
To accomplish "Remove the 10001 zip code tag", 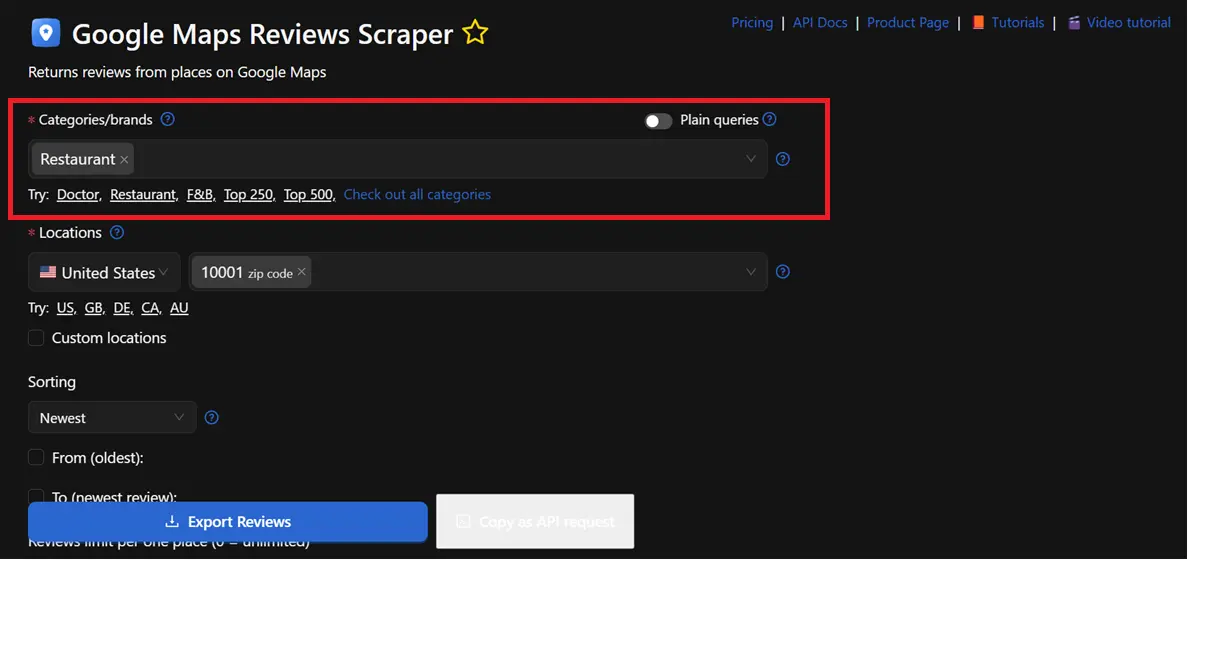I will (x=301, y=273).
